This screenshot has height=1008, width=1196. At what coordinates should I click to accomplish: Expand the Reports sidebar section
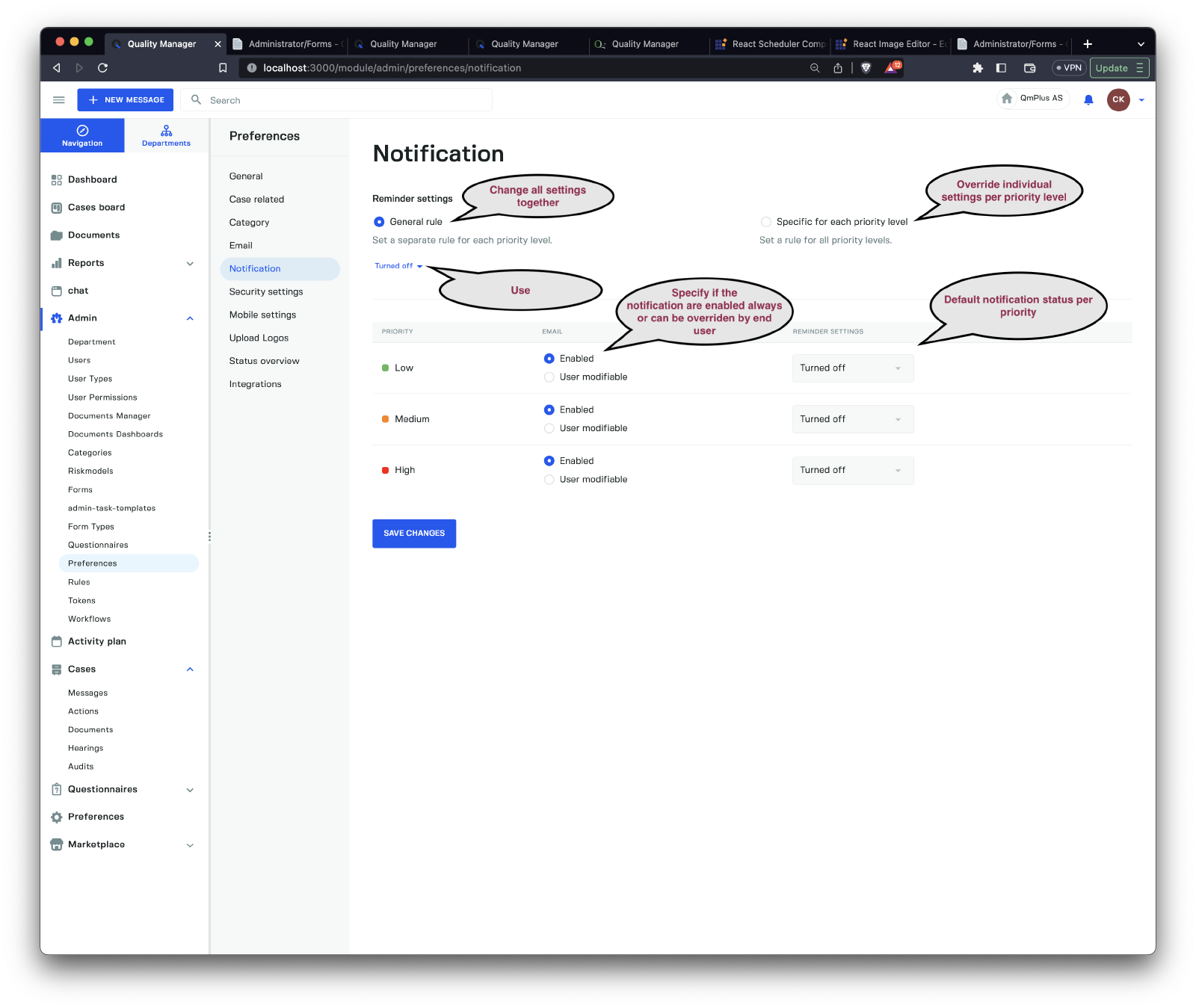pyautogui.click(x=190, y=264)
